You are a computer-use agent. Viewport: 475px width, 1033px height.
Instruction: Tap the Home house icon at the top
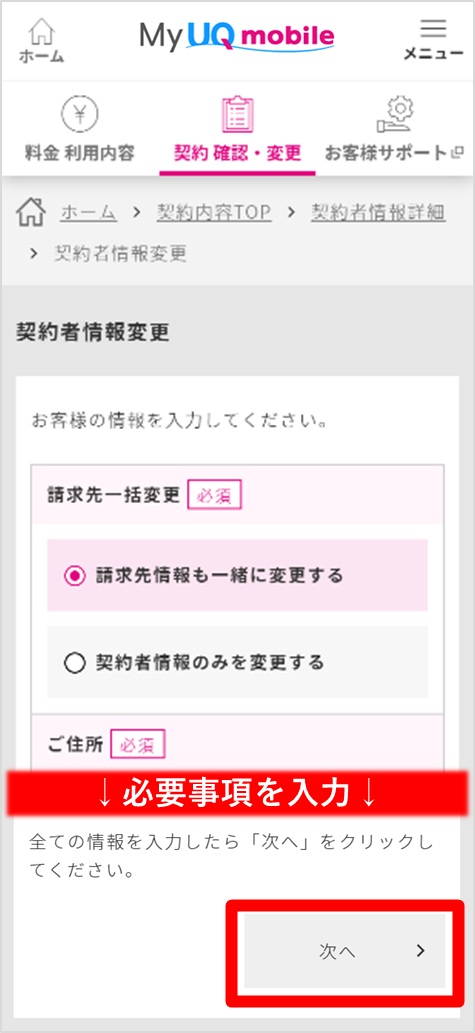(x=43, y=31)
